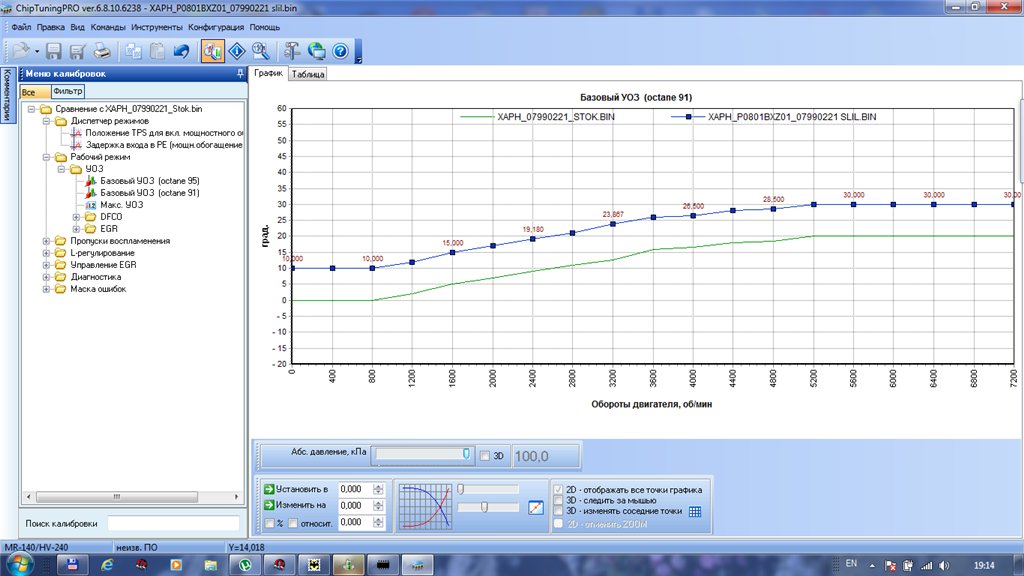Screen dimensions: 1024x576
Task: Click the blue question mark Help icon
Action: [340, 51]
